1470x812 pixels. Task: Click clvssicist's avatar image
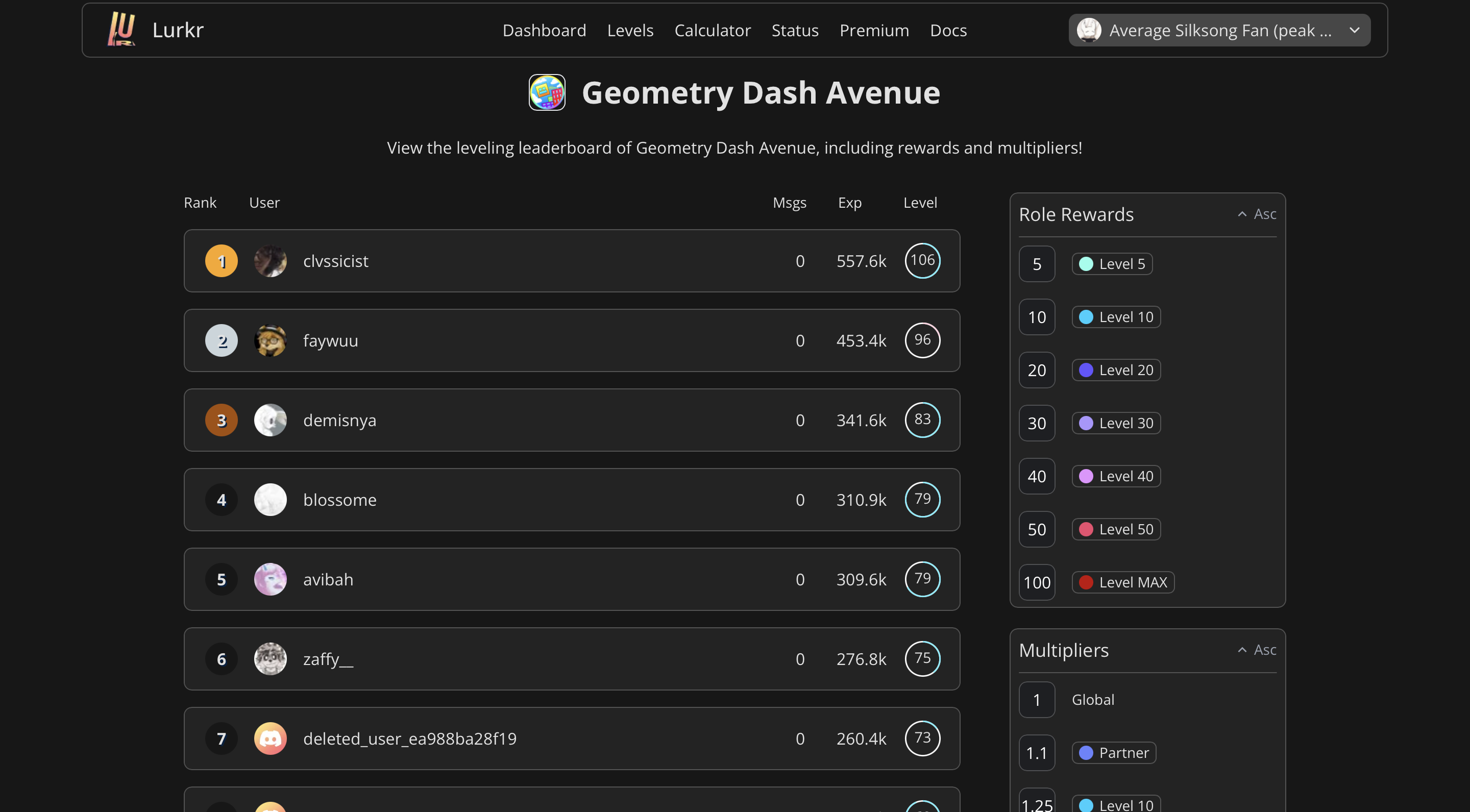pyautogui.click(x=270, y=261)
